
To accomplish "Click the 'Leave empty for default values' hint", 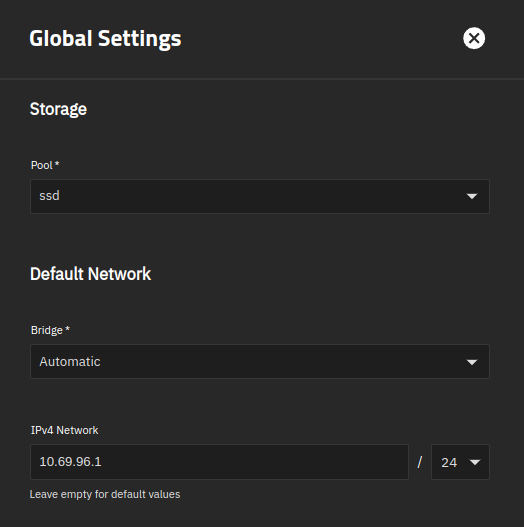I will (x=105, y=494).
